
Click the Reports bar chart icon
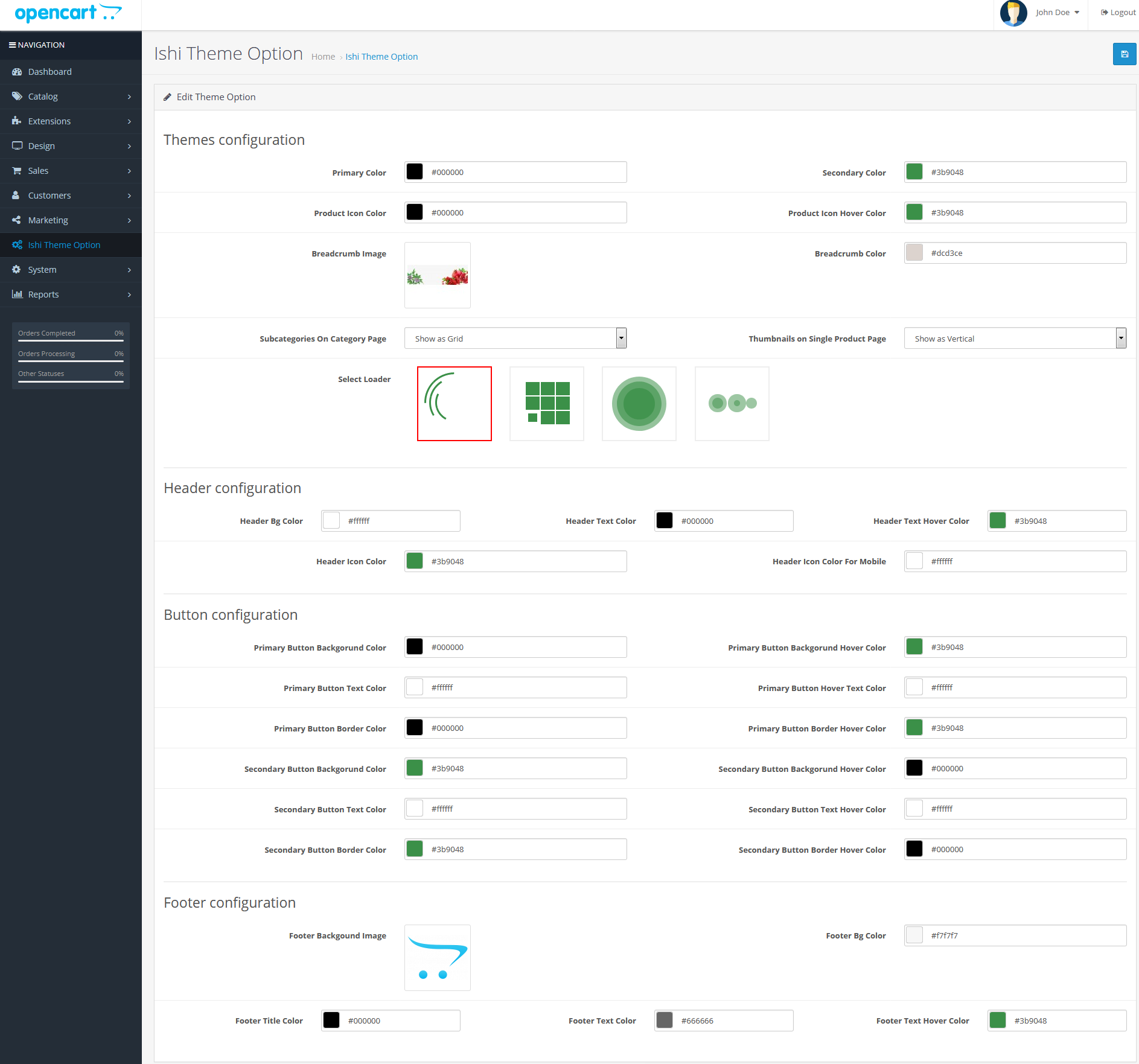tap(17, 295)
